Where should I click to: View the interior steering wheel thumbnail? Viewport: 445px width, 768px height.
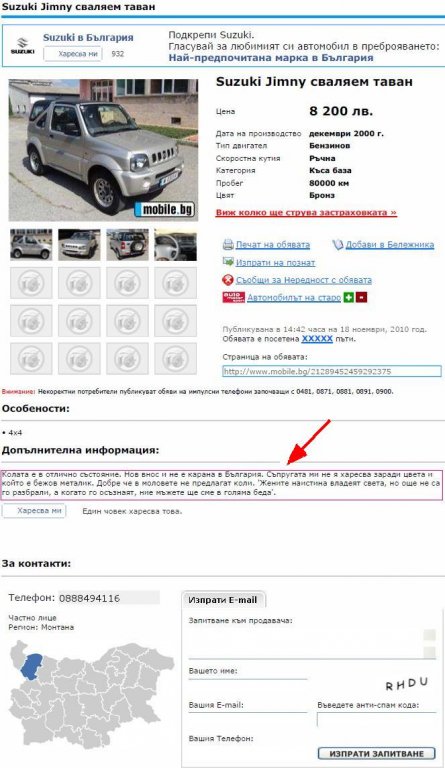(x=175, y=244)
